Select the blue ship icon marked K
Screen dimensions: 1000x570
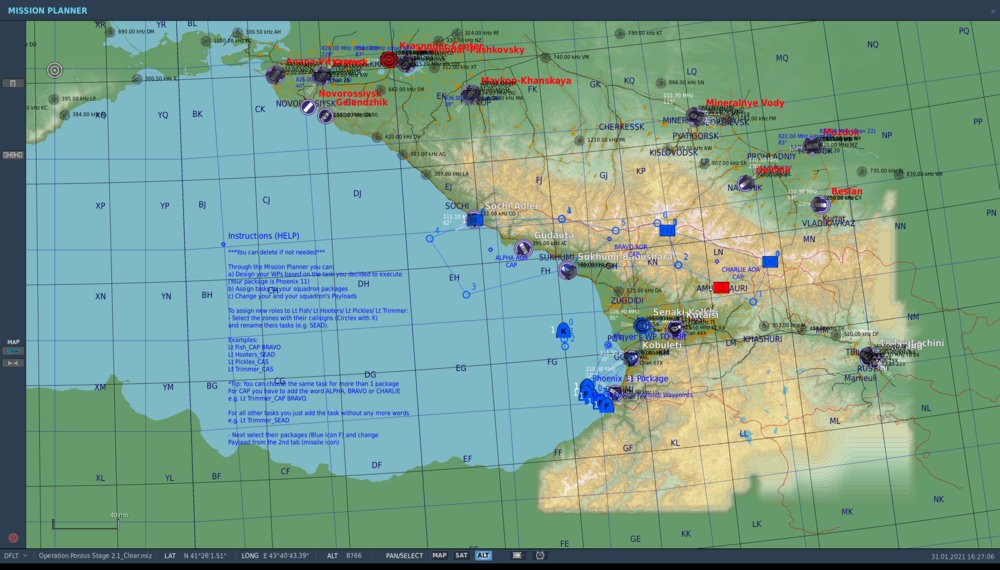click(563, 330)
